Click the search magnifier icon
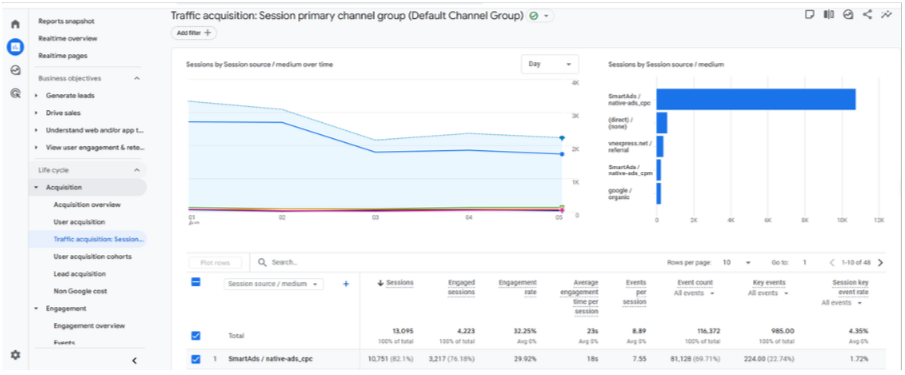Screen dimensions: 905x375 point(262,262)
